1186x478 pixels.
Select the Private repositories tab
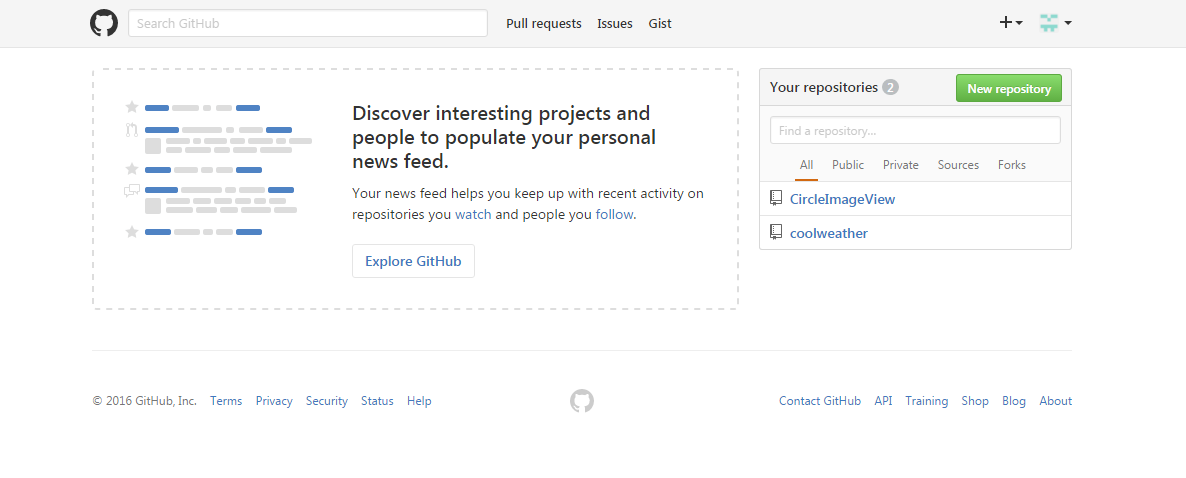901,165
